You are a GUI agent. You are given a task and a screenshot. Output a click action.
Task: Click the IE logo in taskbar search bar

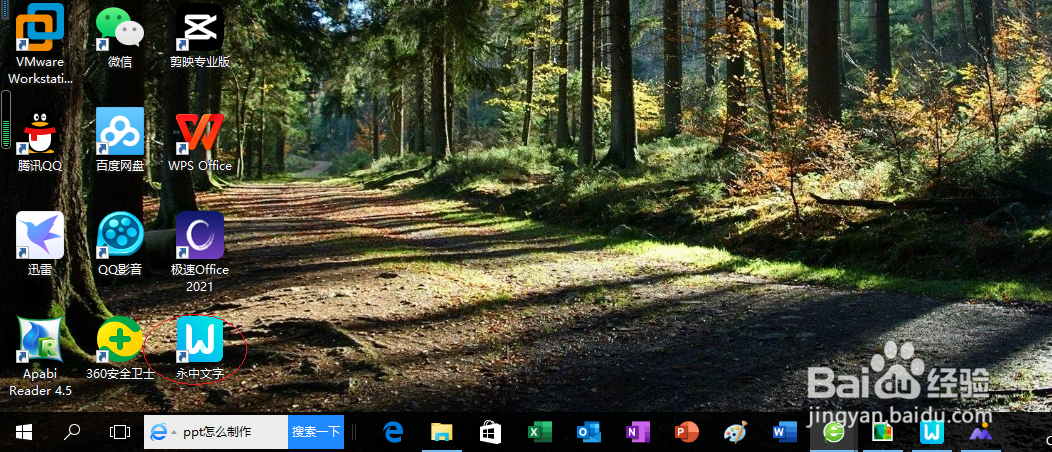158,432
